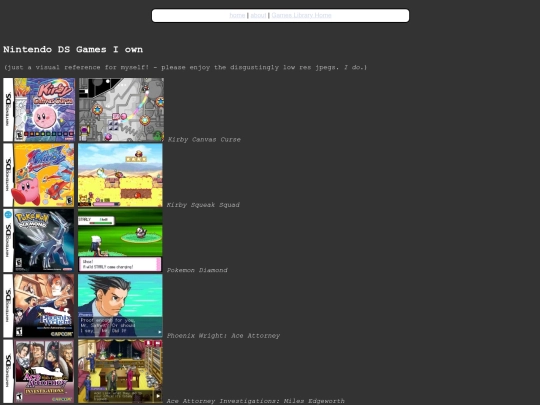
Task: View the Pokemon Diamond box art
Action: point(39,240)
